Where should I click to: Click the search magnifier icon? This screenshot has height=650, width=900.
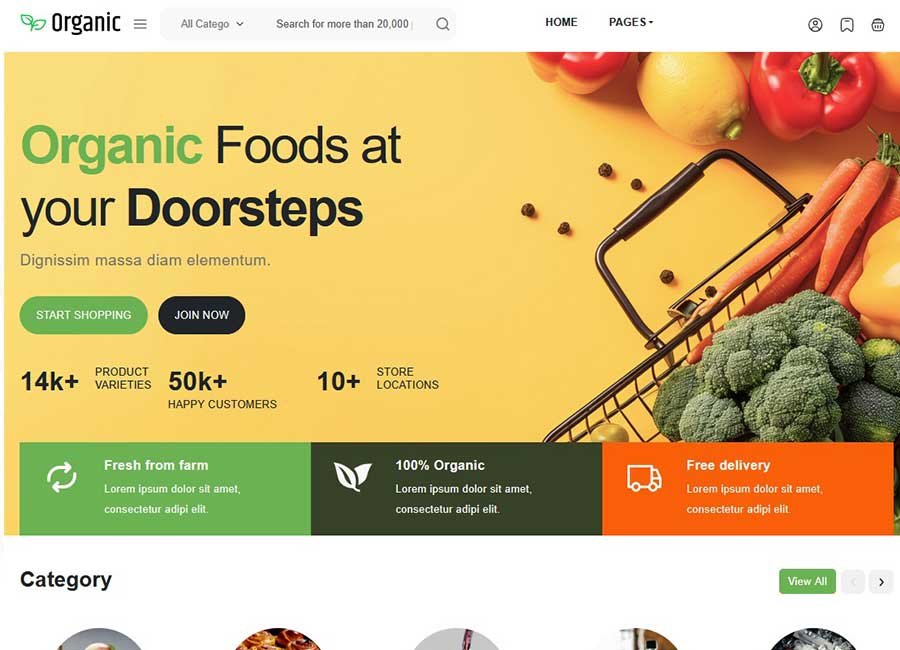click(442, 24)
